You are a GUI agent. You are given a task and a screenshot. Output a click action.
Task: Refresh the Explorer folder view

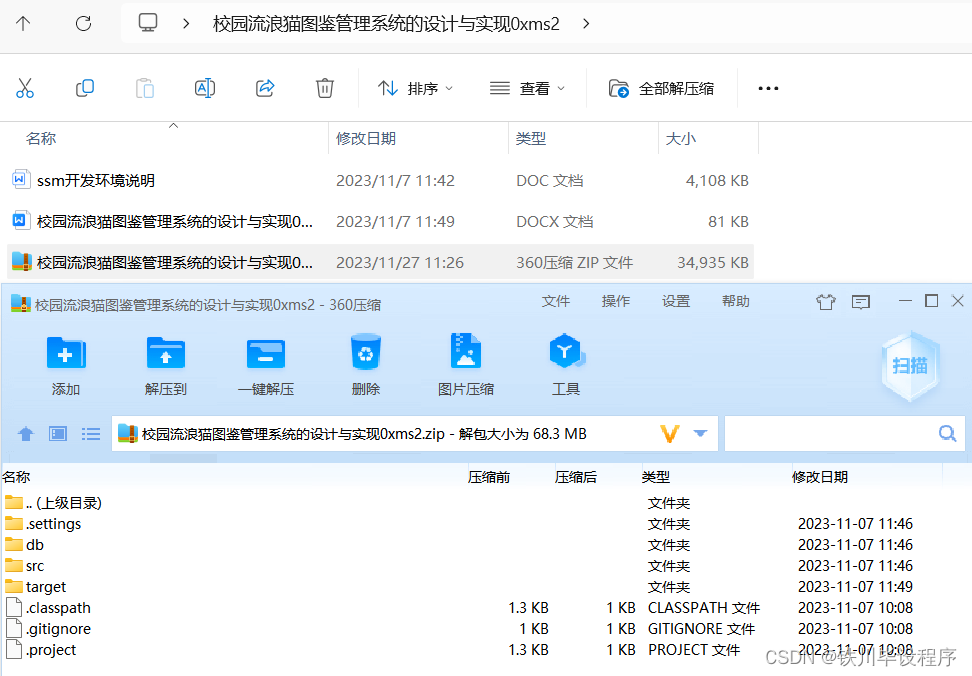pos(83,24)
